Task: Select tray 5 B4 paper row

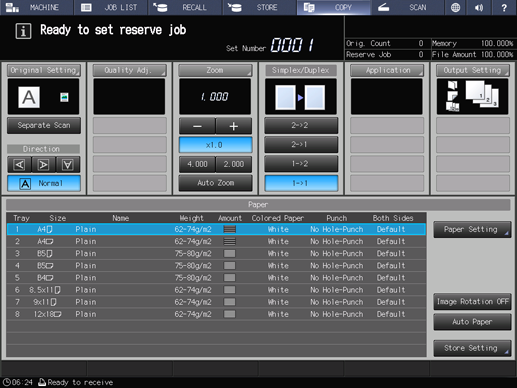Action: [216, 278]
